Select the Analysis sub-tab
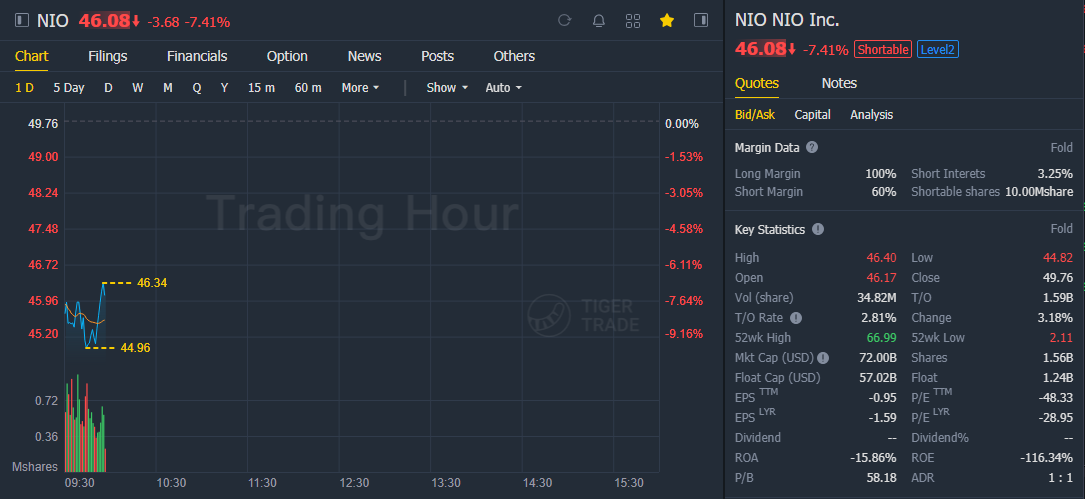1085x499 pixels. (871, 115)
